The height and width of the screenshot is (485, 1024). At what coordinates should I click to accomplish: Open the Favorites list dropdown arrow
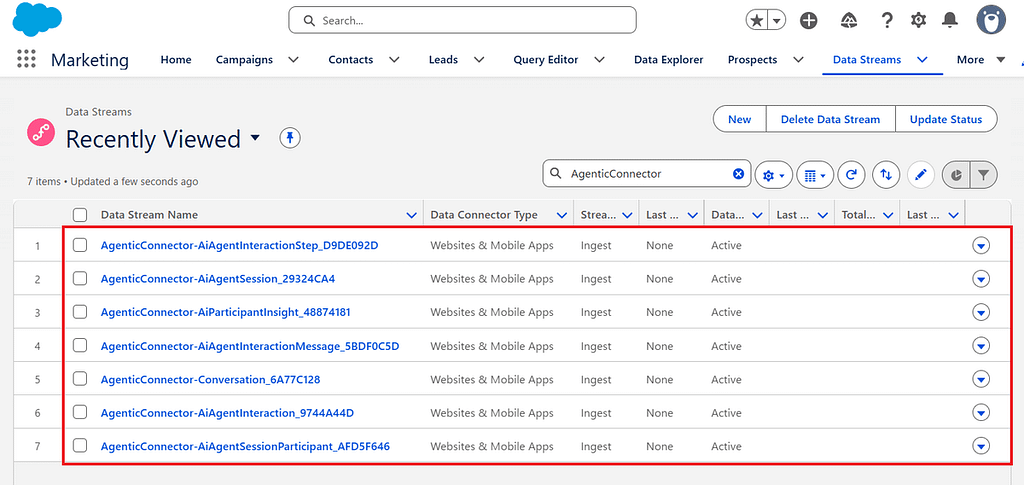[x=776, y=20]
